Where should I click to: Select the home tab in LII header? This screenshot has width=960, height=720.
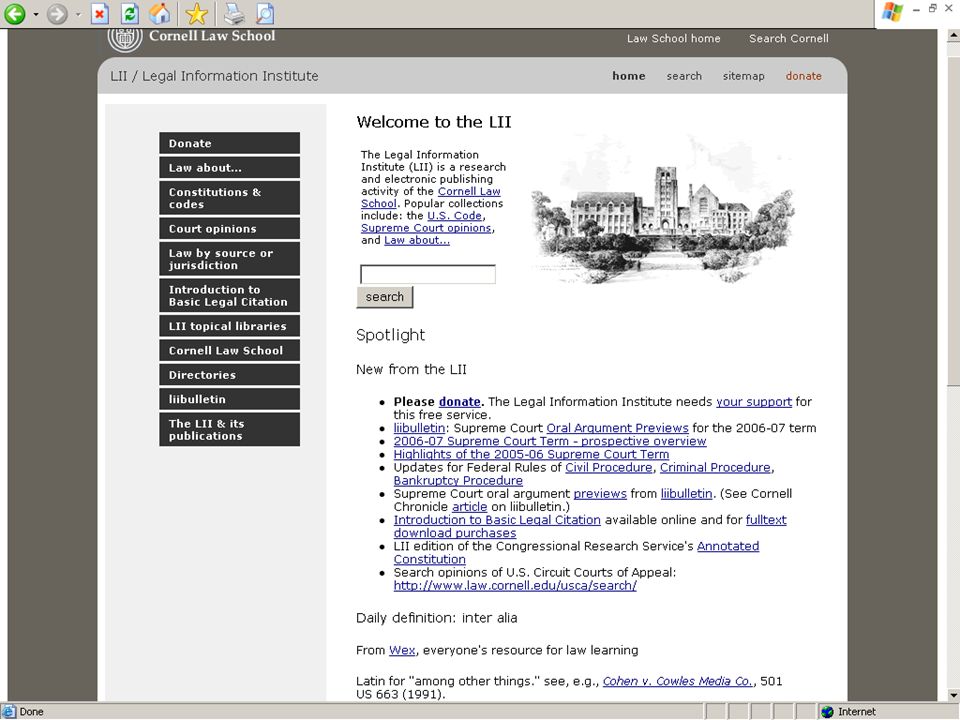[x=629, y=76]
